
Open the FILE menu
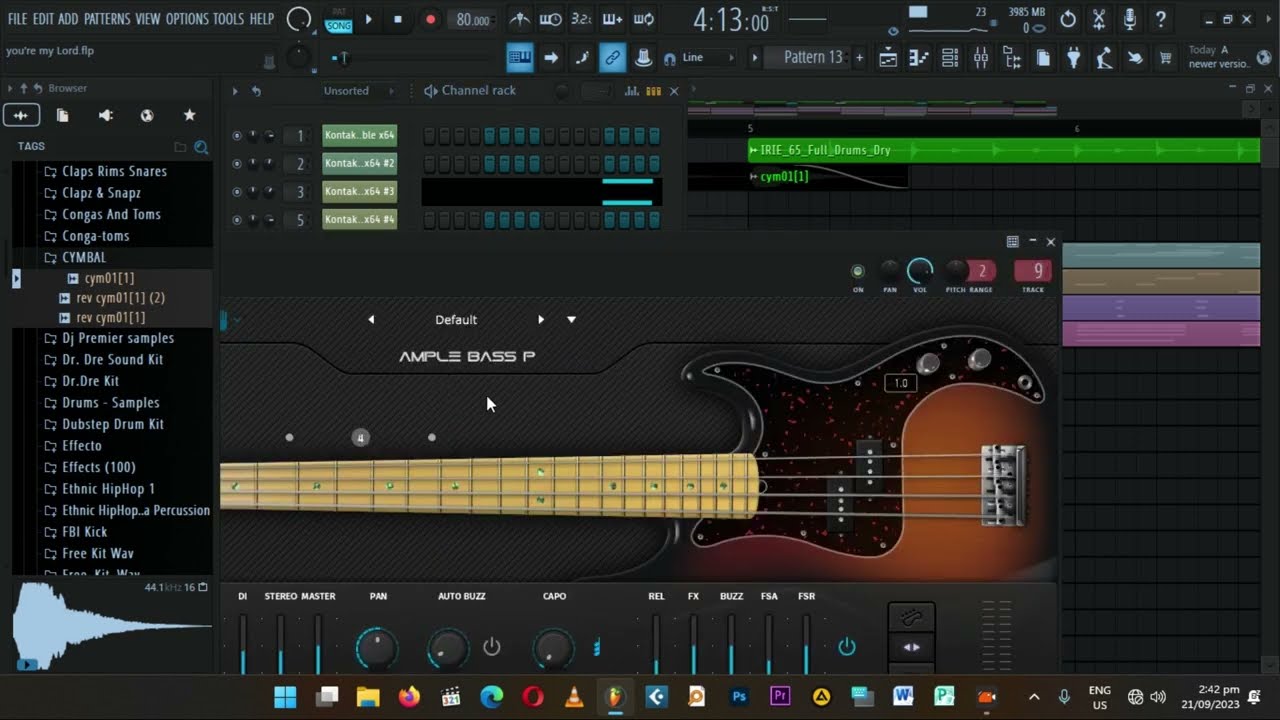tap(17, 19)
